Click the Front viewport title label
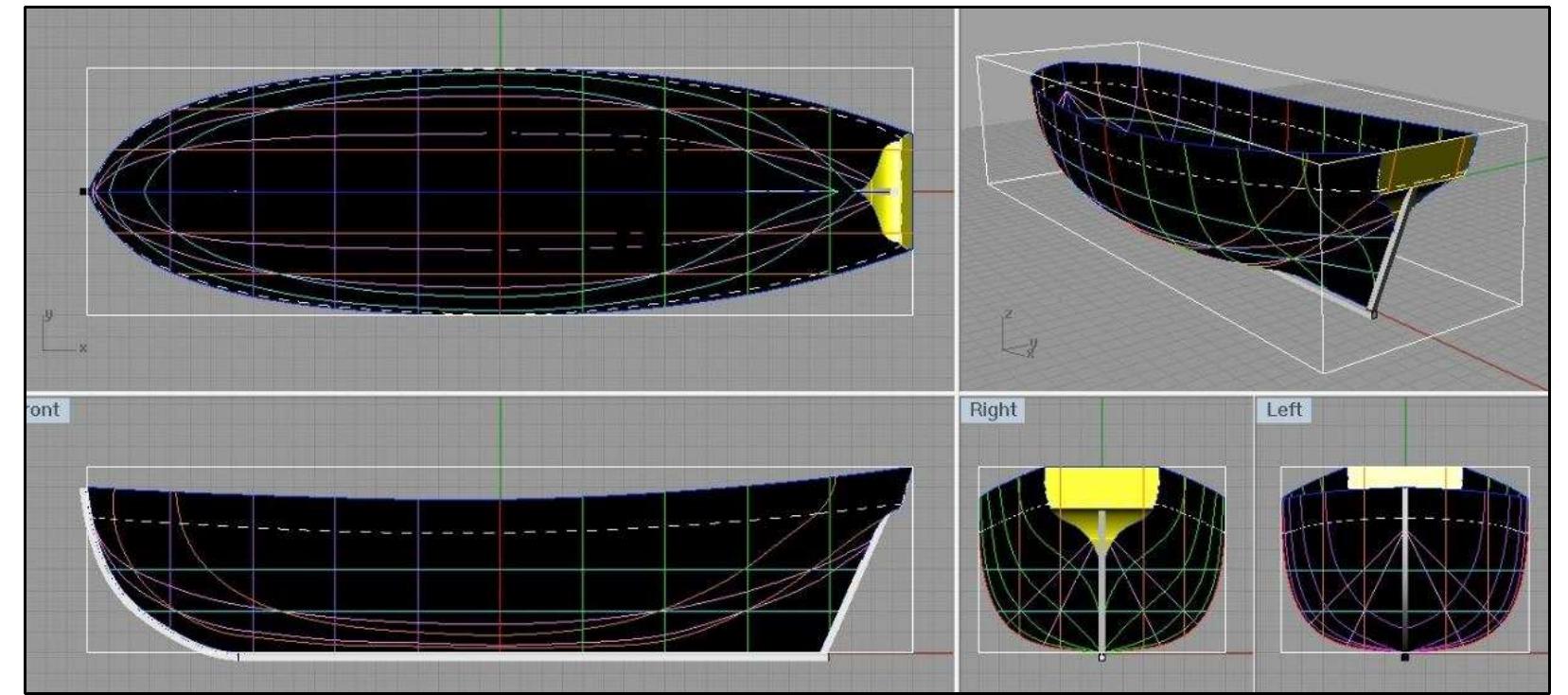Viewport: 1568px width, 695px height. pos(46,410)
